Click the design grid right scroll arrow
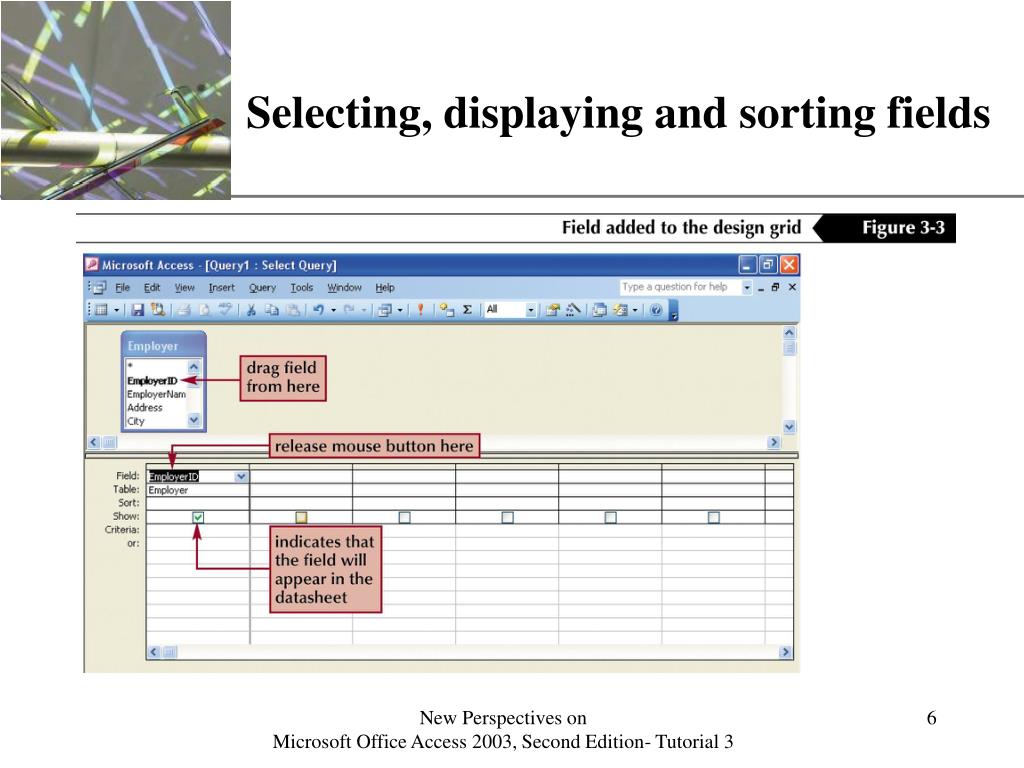The image size is (1024, 768). pyautogui.click(x=785, y=652)
